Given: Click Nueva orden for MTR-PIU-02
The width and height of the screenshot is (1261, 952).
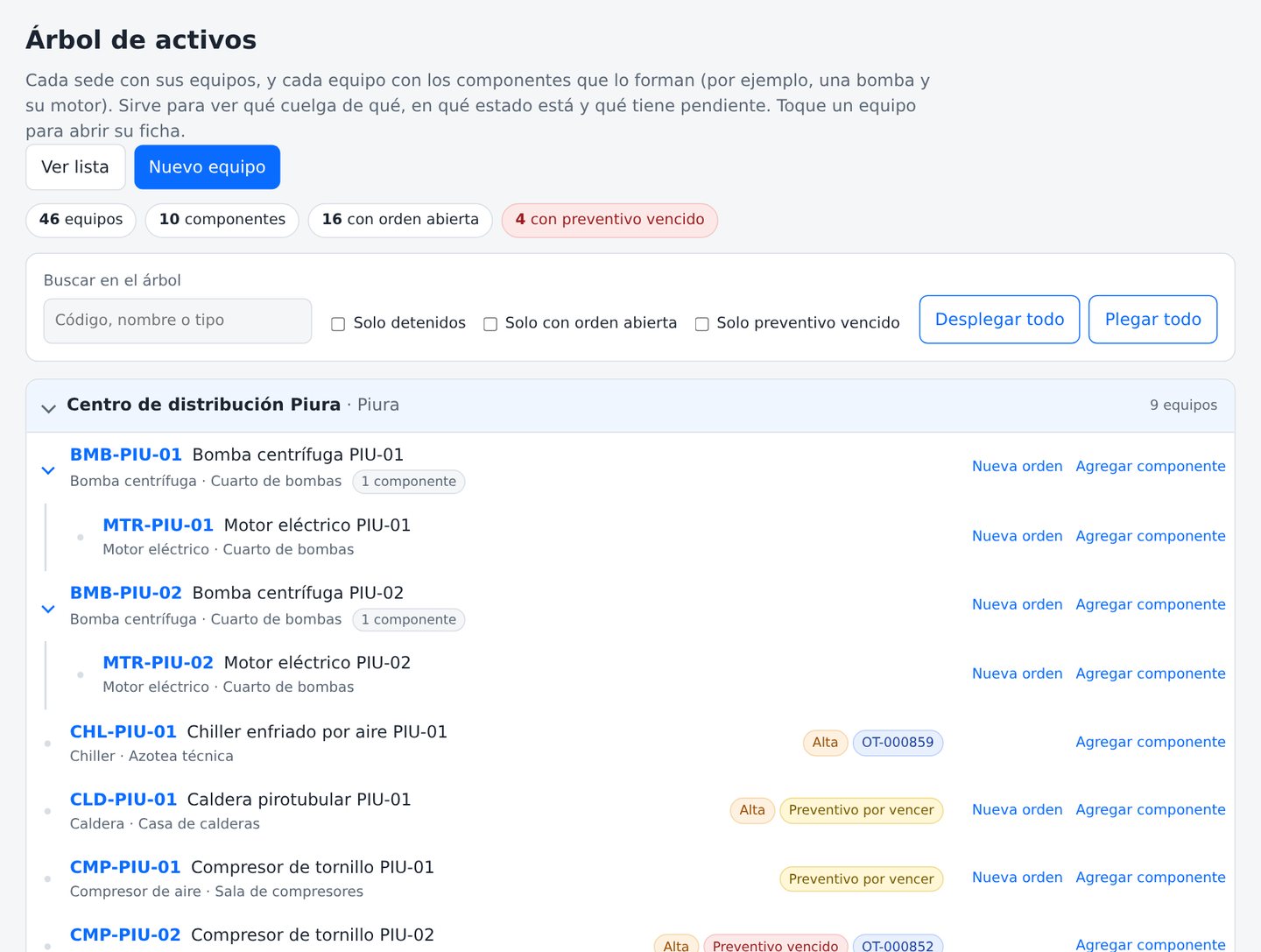Looking at the screenshot, I should tap(1018, 673).
